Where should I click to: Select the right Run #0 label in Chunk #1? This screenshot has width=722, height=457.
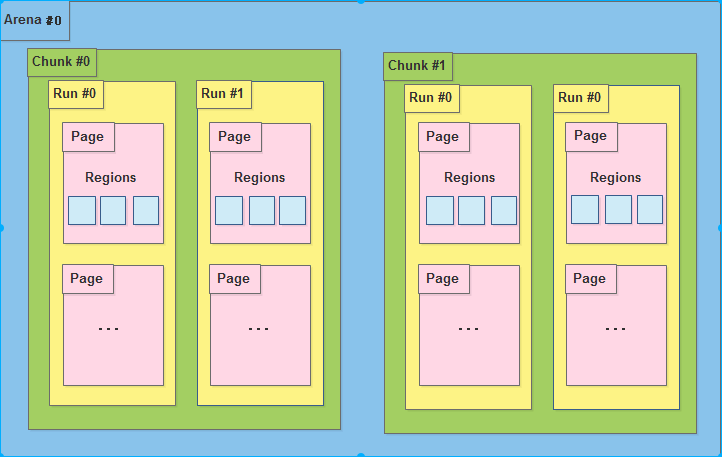581,99
